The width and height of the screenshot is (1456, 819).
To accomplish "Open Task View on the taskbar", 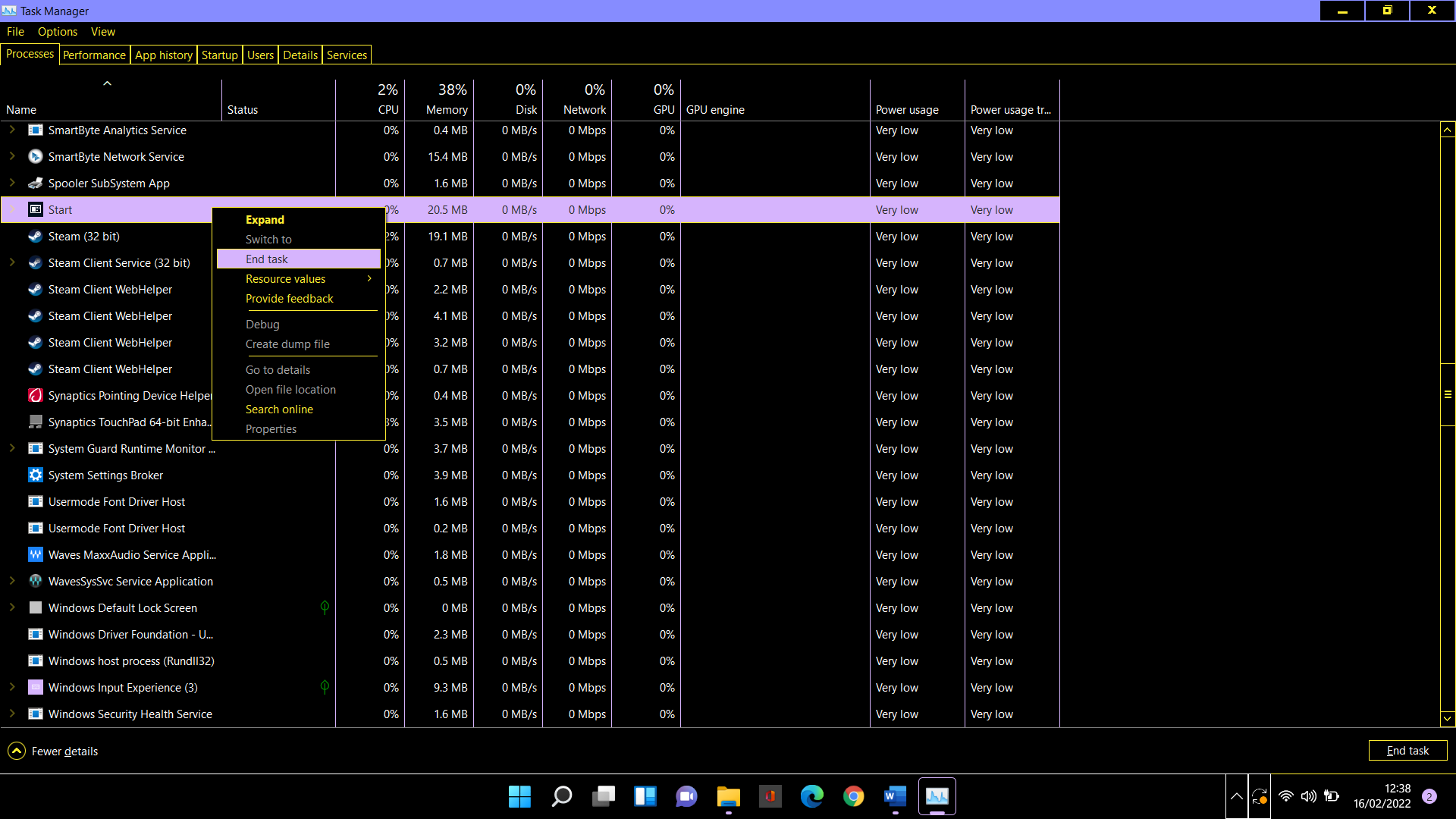I will click(x=604, y=796).
